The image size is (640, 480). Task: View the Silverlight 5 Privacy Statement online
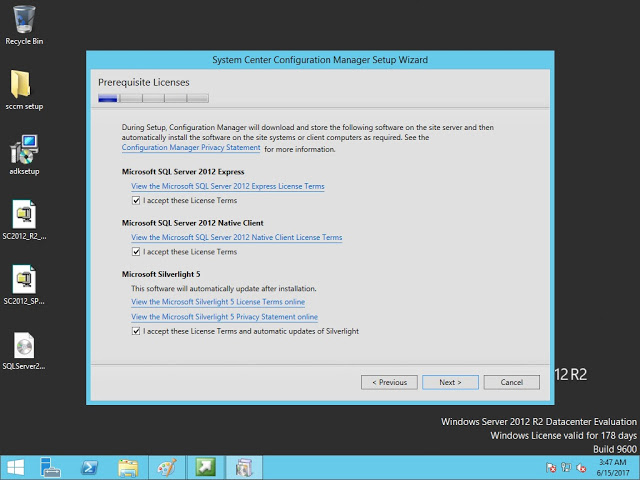tap(224, 316)
